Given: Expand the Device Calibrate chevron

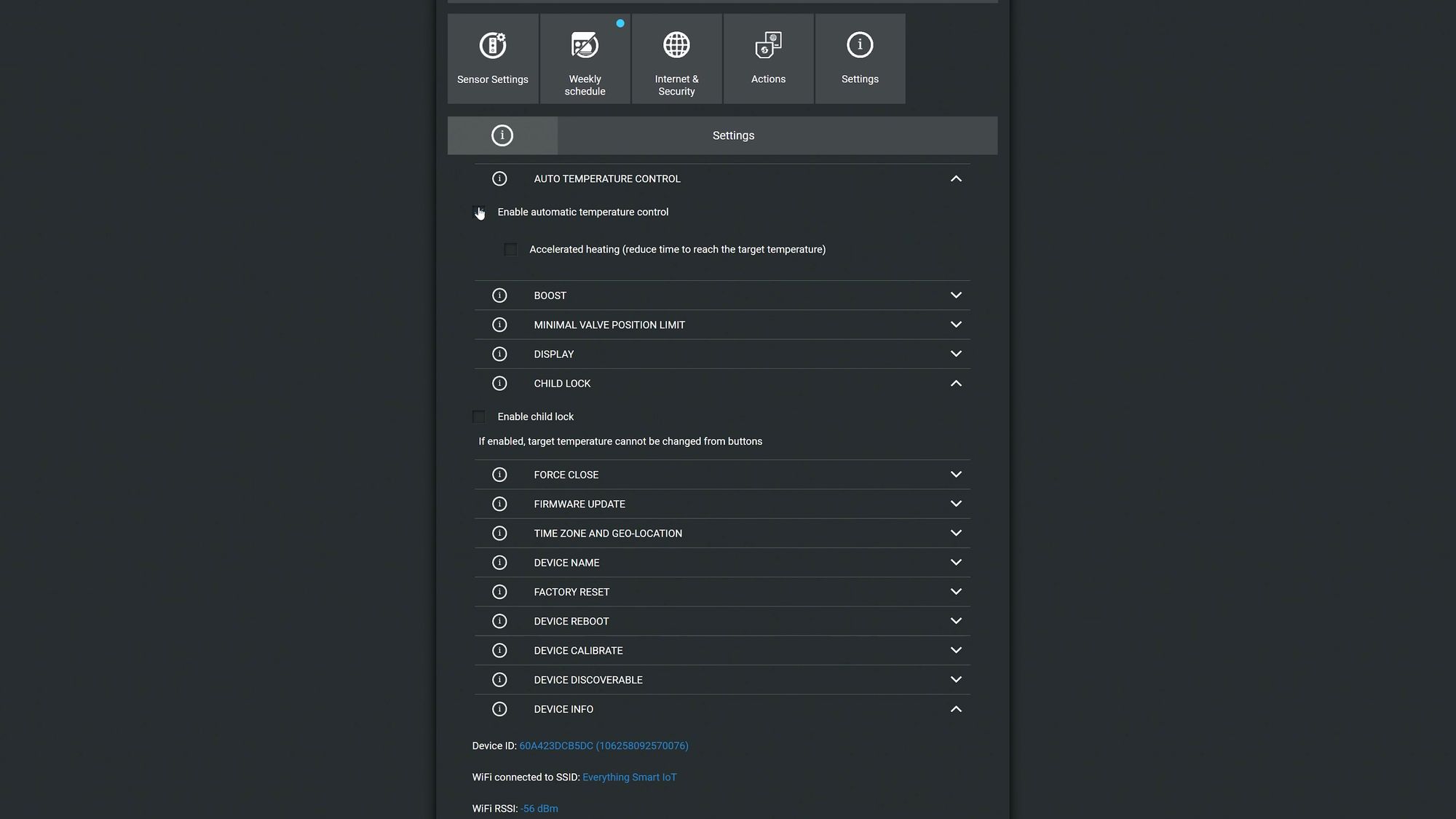Looking at the screenshot, I should tap(956, 650).
